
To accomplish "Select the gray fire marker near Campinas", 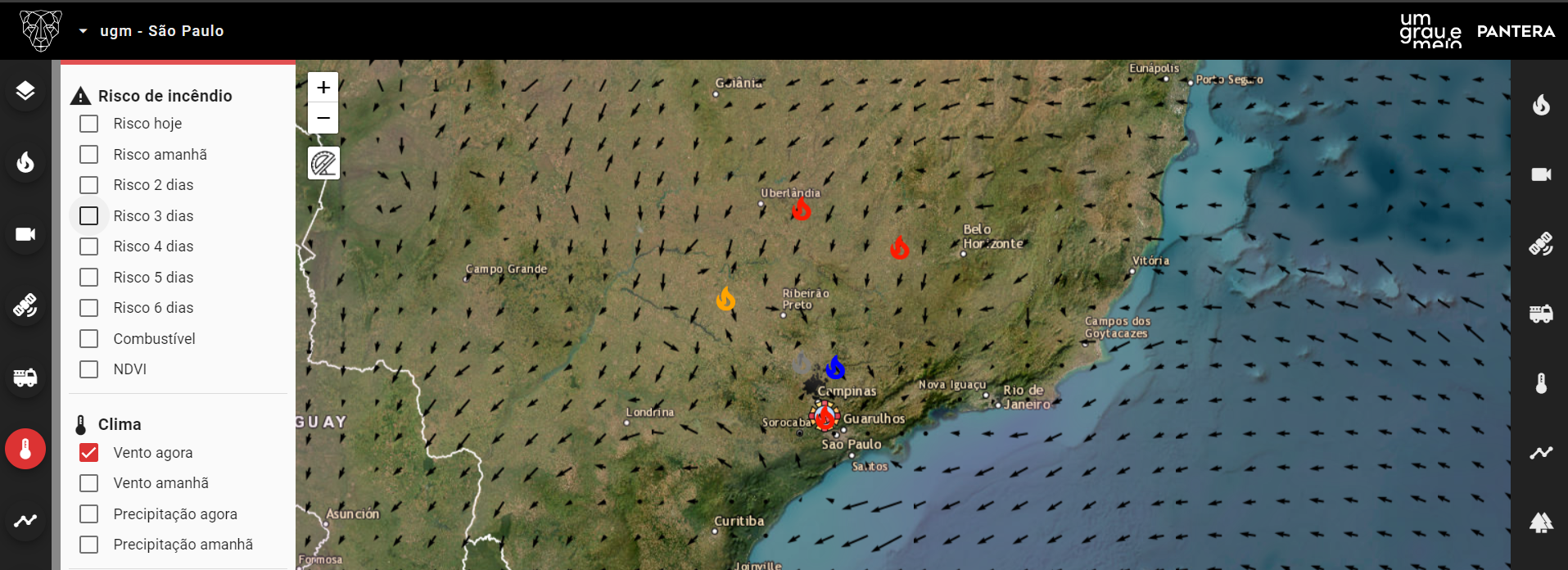I will 802,364.
